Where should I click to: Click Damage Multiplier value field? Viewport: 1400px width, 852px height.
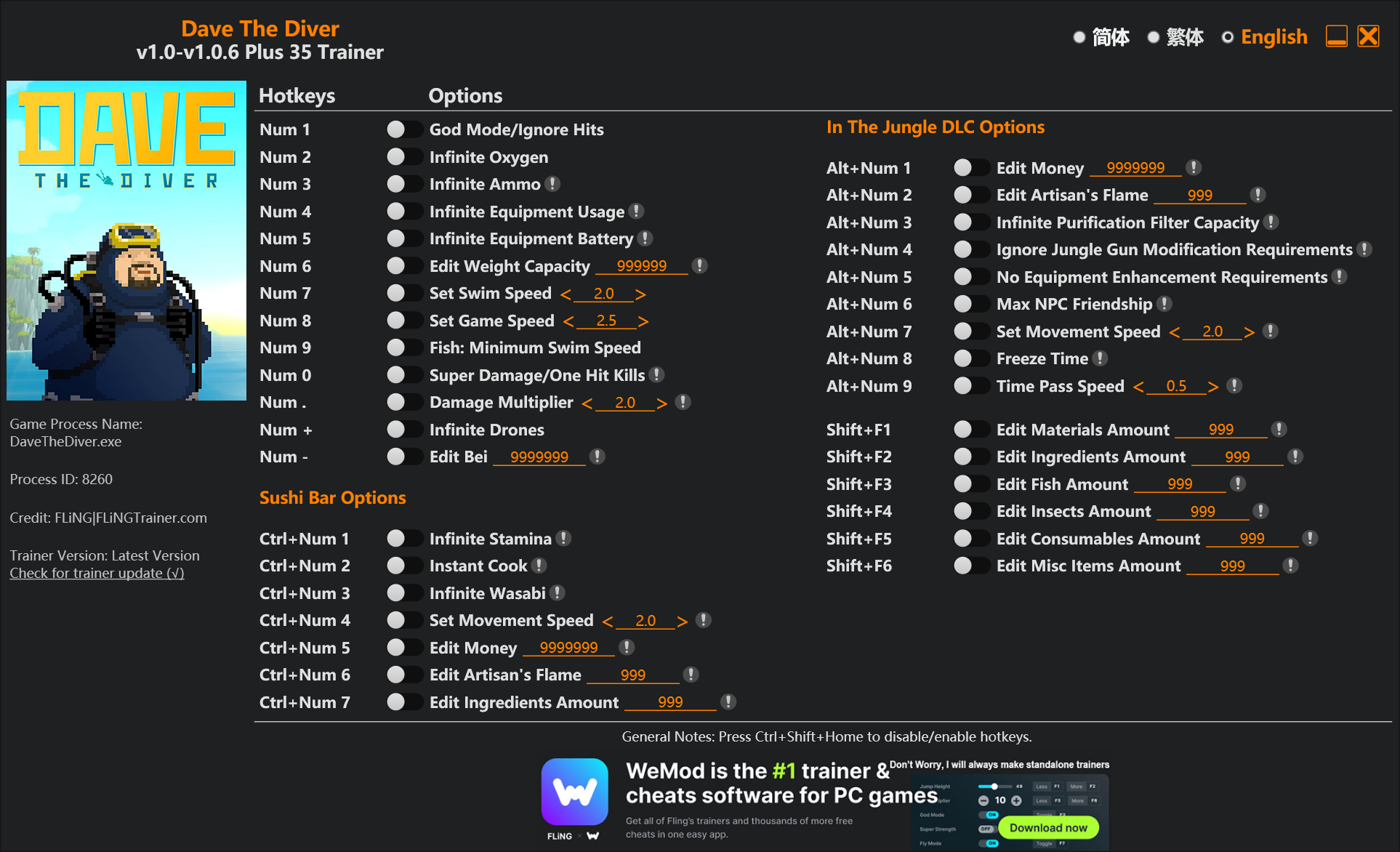tap(625, 403)
